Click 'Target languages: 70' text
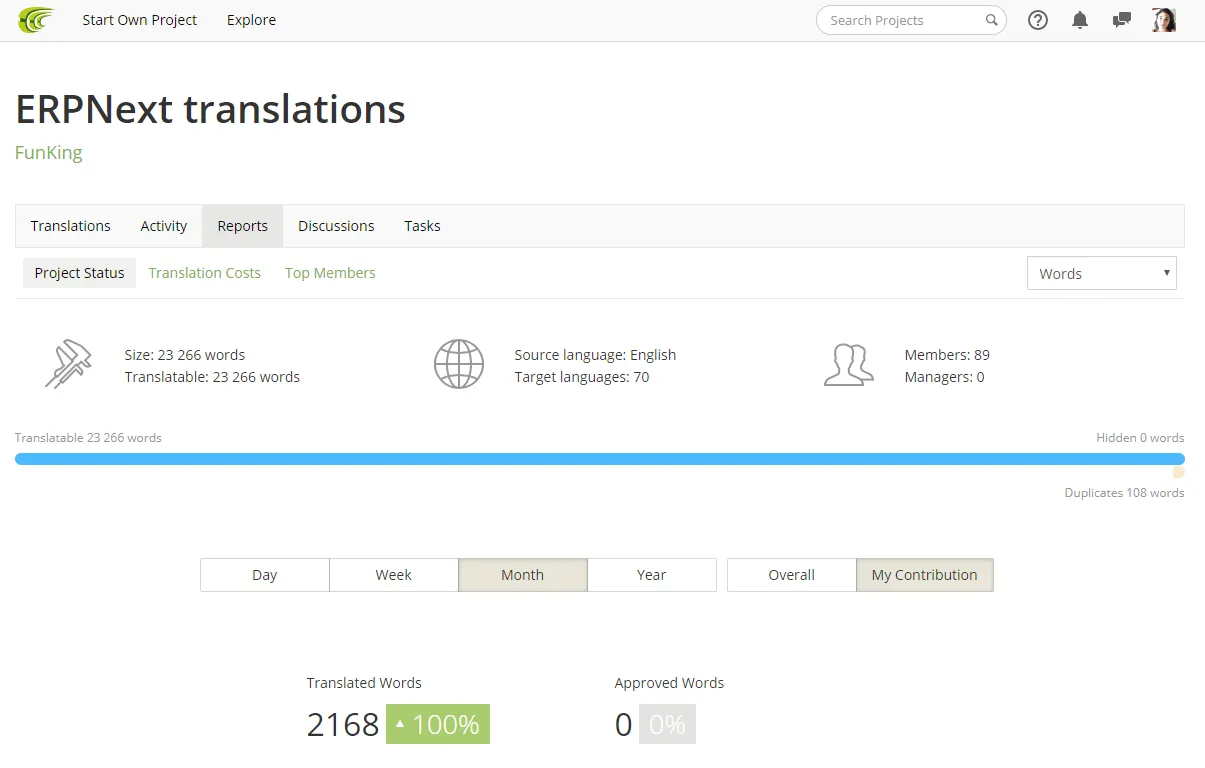The width and height of the screenshot is (1205, 768). coord(582,377)
